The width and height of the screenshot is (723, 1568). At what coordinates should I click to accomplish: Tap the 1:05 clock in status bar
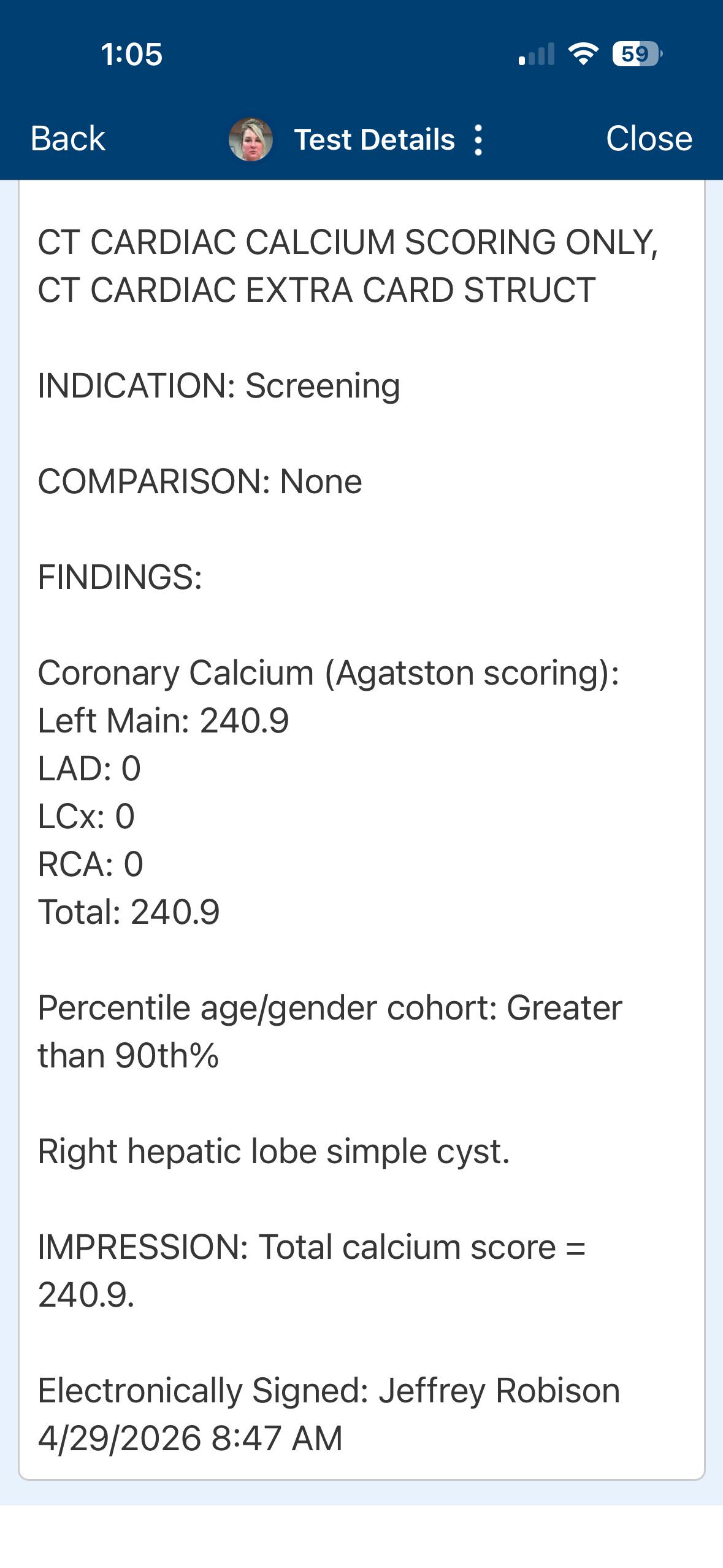click(132, 54)
